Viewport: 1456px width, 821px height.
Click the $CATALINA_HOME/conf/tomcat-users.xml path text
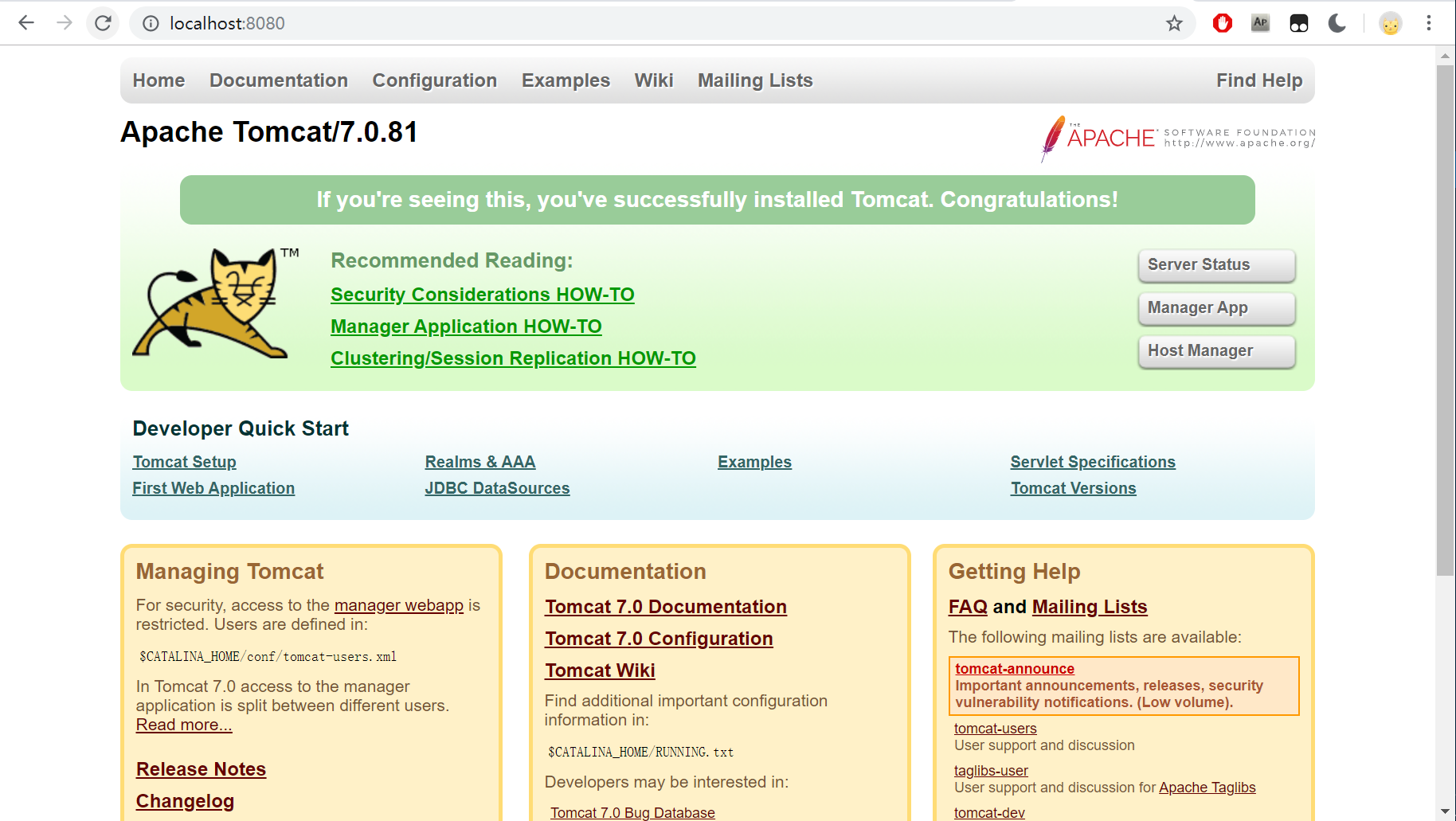click(268, 657)
